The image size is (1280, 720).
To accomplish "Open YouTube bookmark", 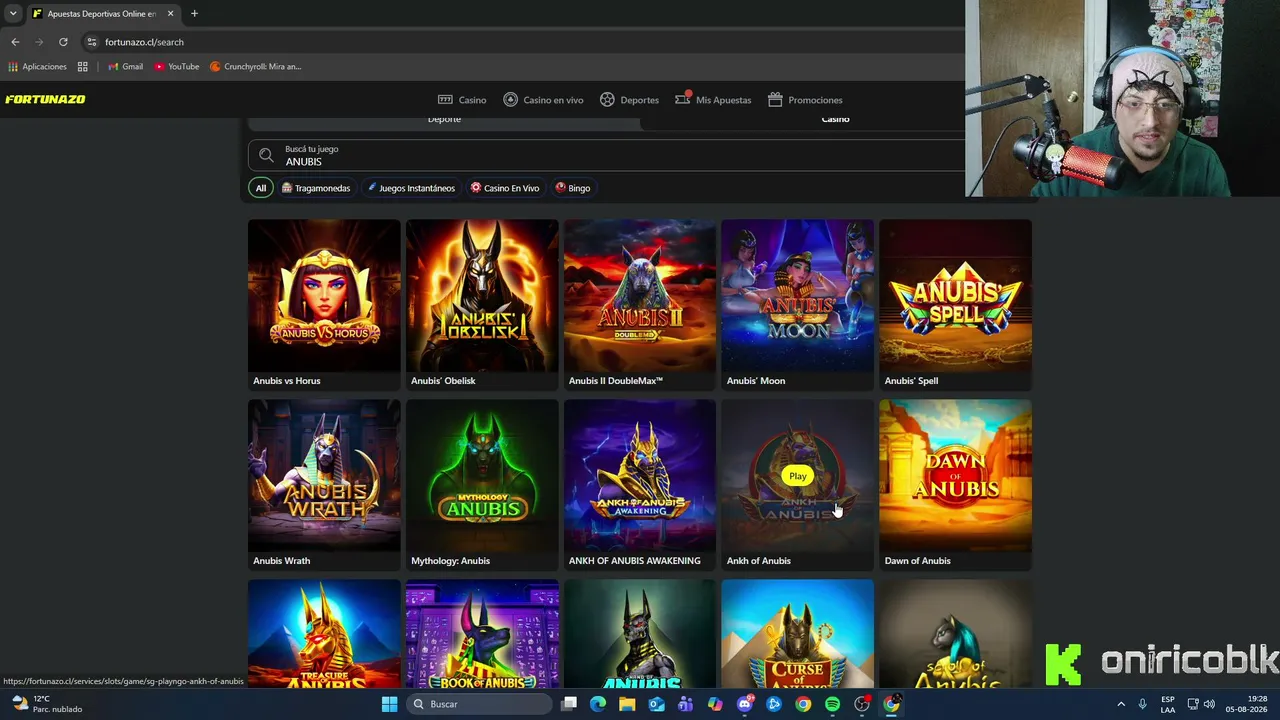I will tap(177, 67).
